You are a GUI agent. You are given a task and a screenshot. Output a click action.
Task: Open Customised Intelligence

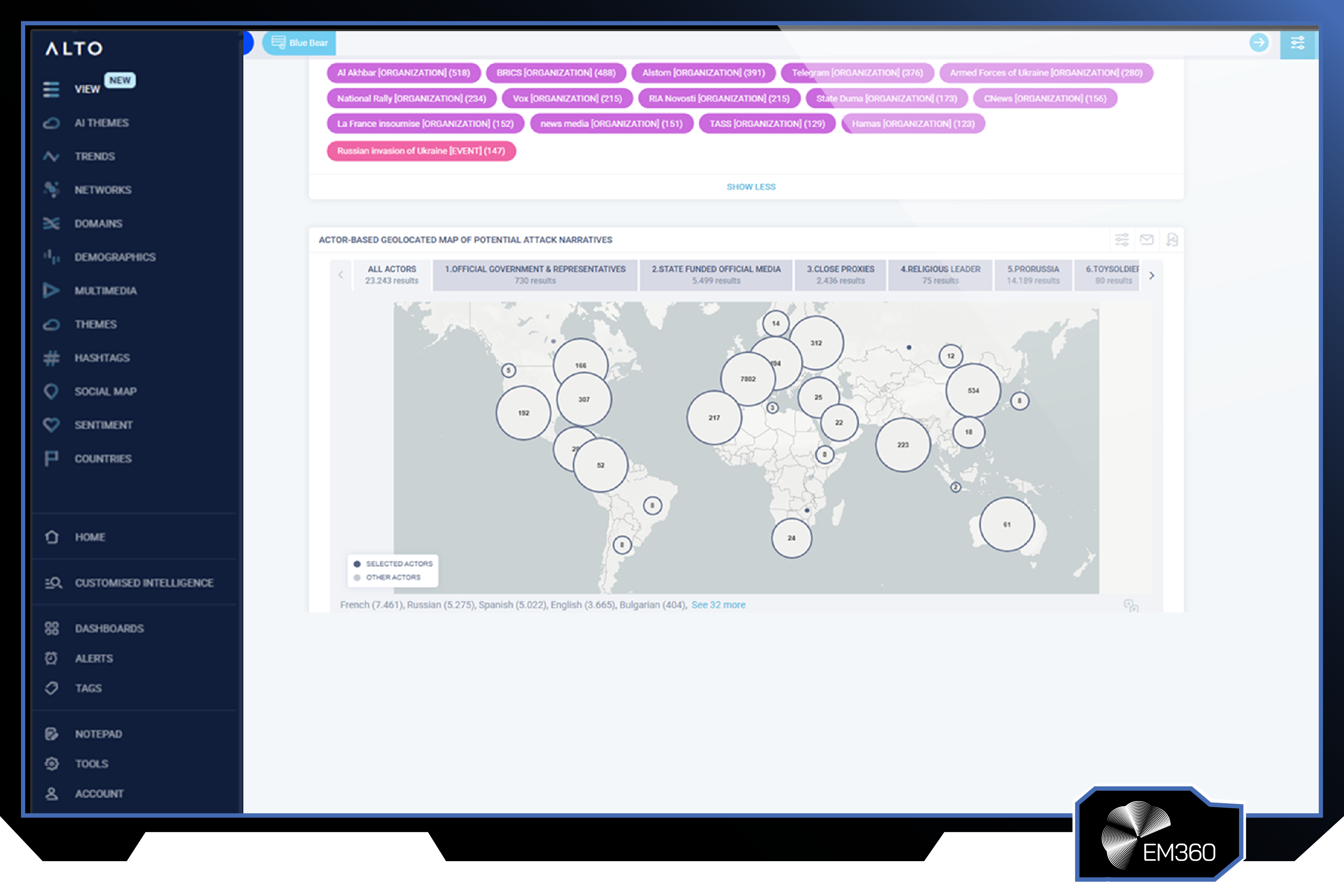point(144,583)
